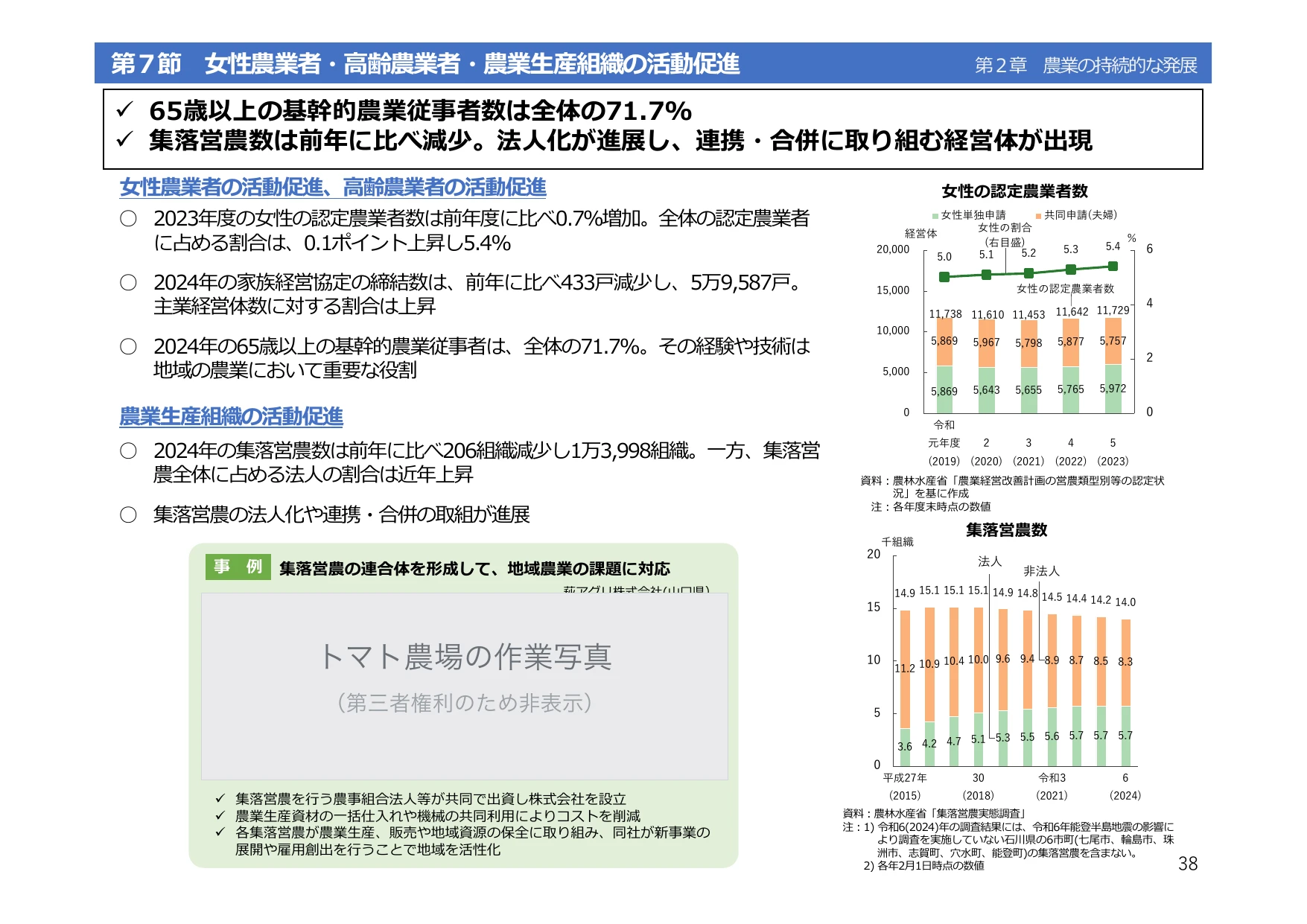Click the bullet mentioning 1万3,998組織

[x=486, y=462]
